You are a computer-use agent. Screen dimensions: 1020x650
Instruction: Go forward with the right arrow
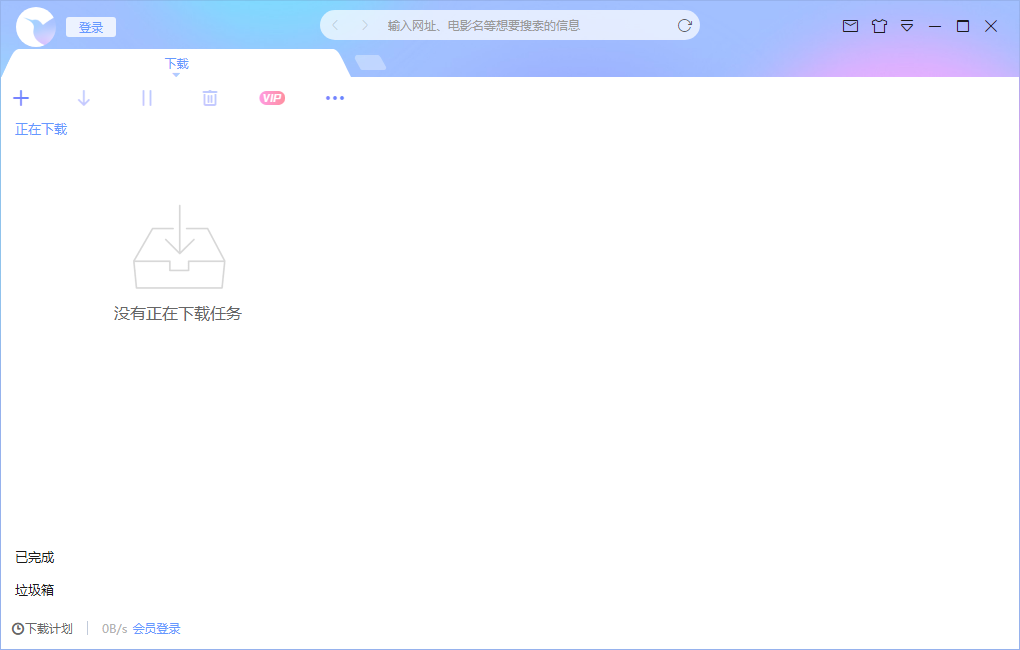coord(365,25)
